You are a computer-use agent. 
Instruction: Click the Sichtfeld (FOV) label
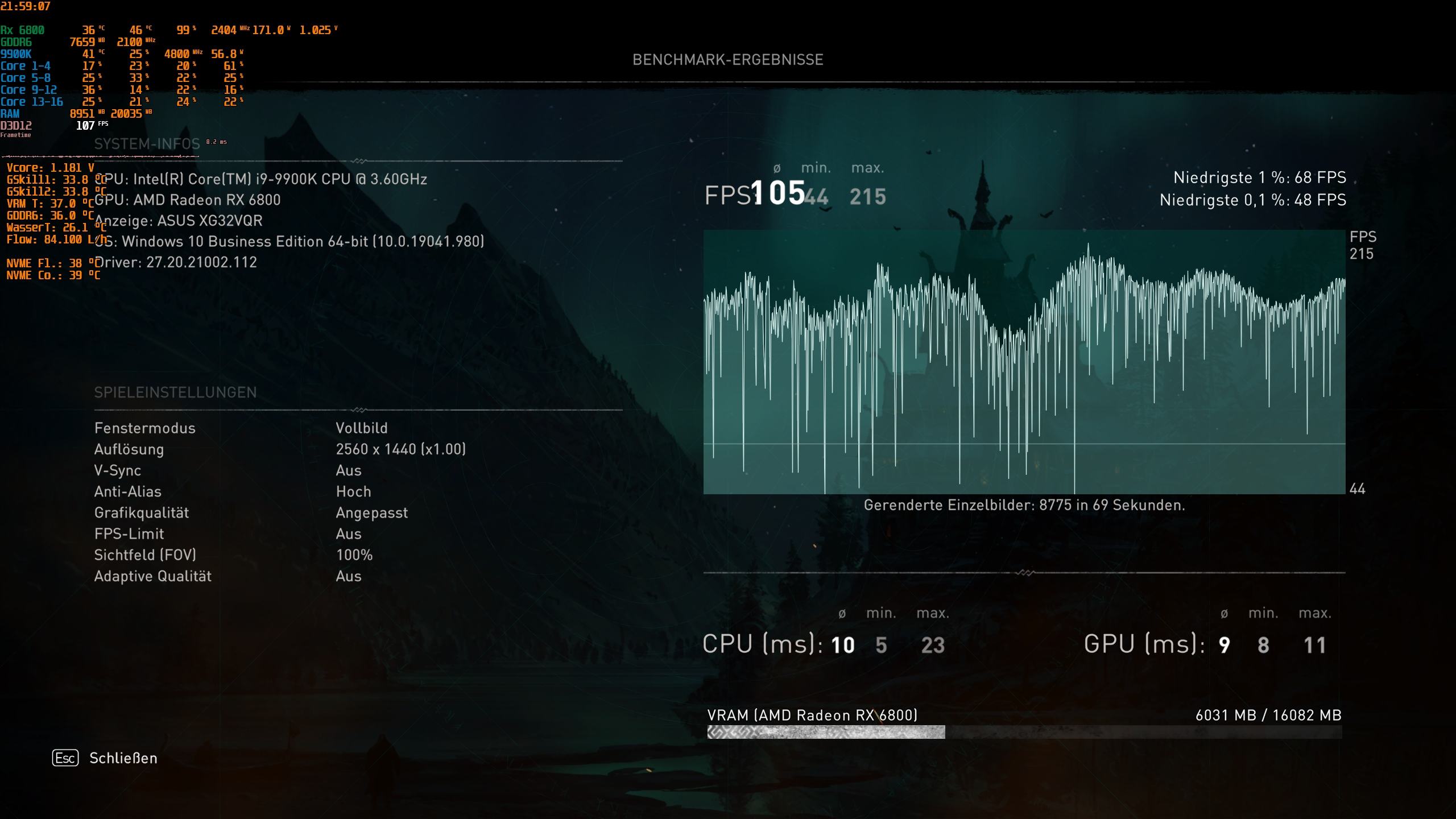[145, 555]
